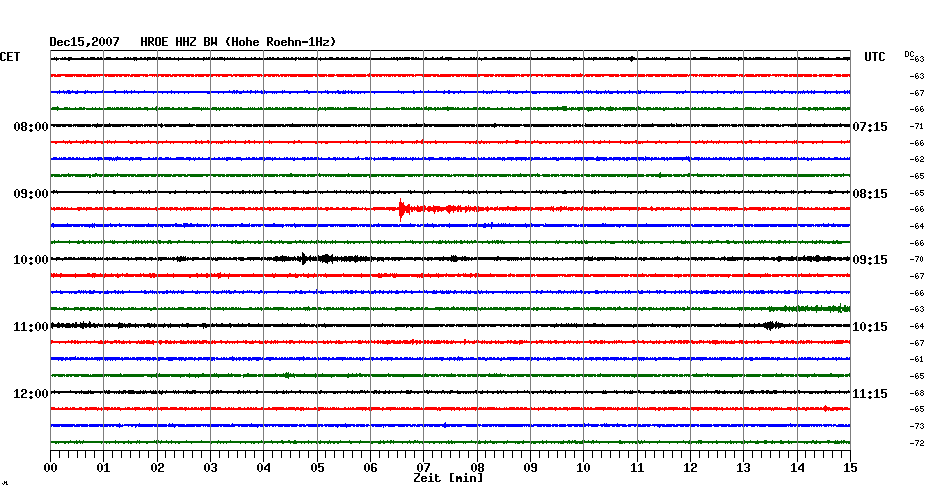Viewport: 930px width, 494px height.
Task: Click minute tick label 12 on time axis
Action: click(x=690, y=468)
